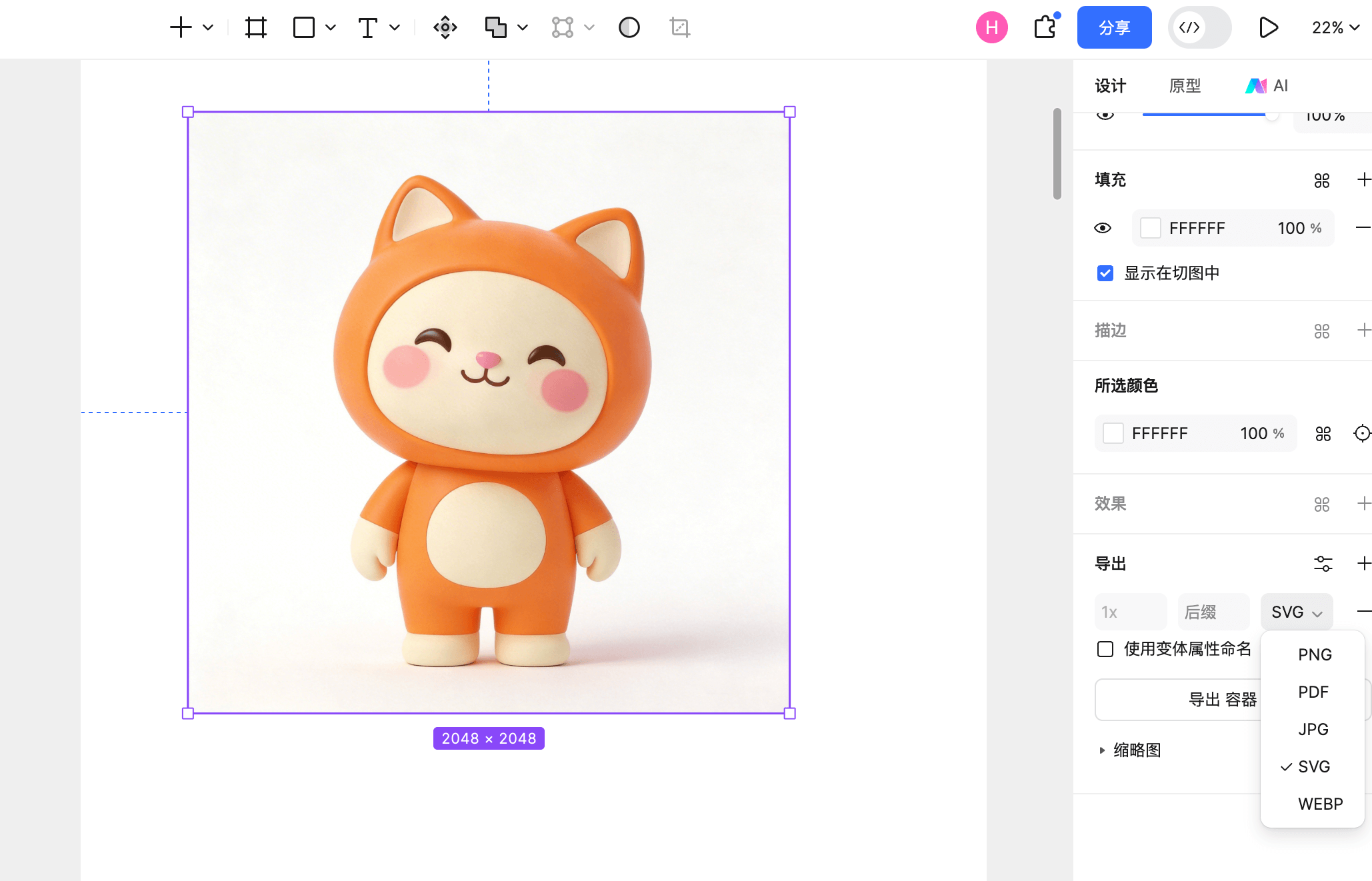Click the component move icon

click(445, 27)
